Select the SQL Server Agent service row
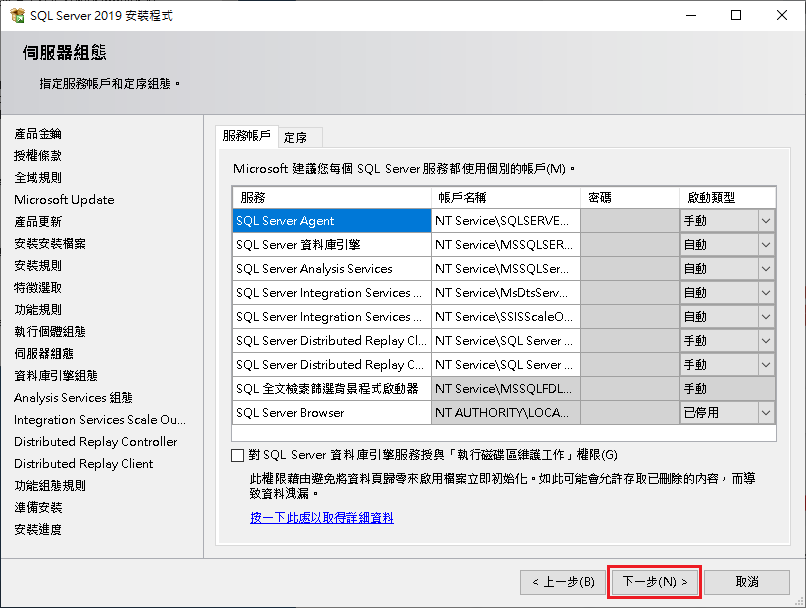The image size is (806, 608). pos(332,221)
